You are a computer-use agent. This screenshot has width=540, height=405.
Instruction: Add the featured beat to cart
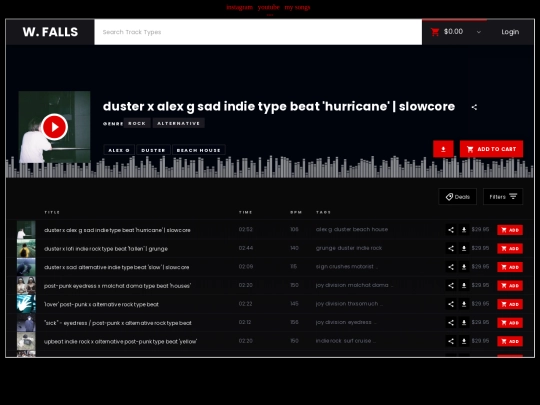click(491, 149)
